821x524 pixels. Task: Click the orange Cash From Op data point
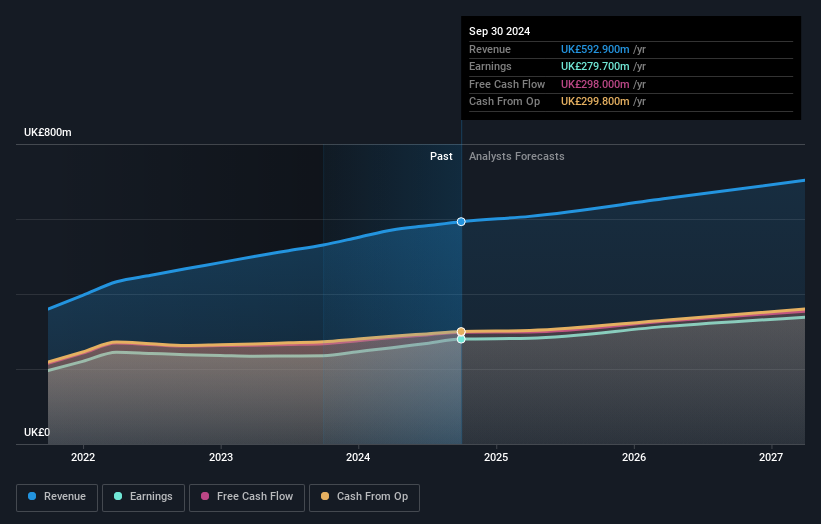click(x=461, y=331)
